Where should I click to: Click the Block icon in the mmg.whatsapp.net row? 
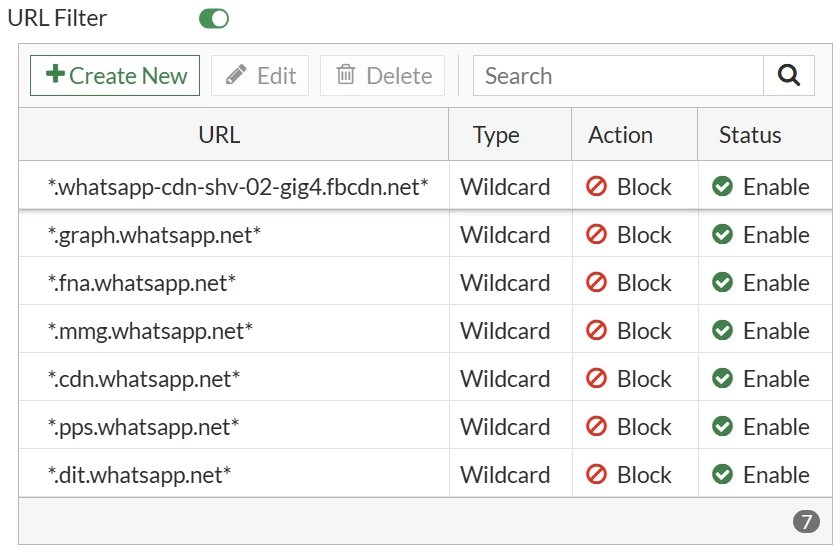(x=596, y=331)
